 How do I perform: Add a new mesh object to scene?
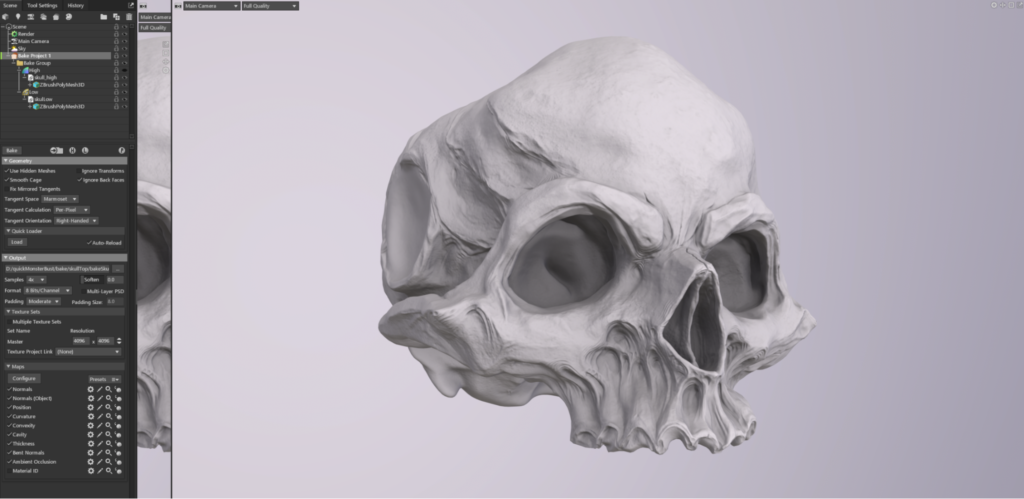tap(5, 16)
